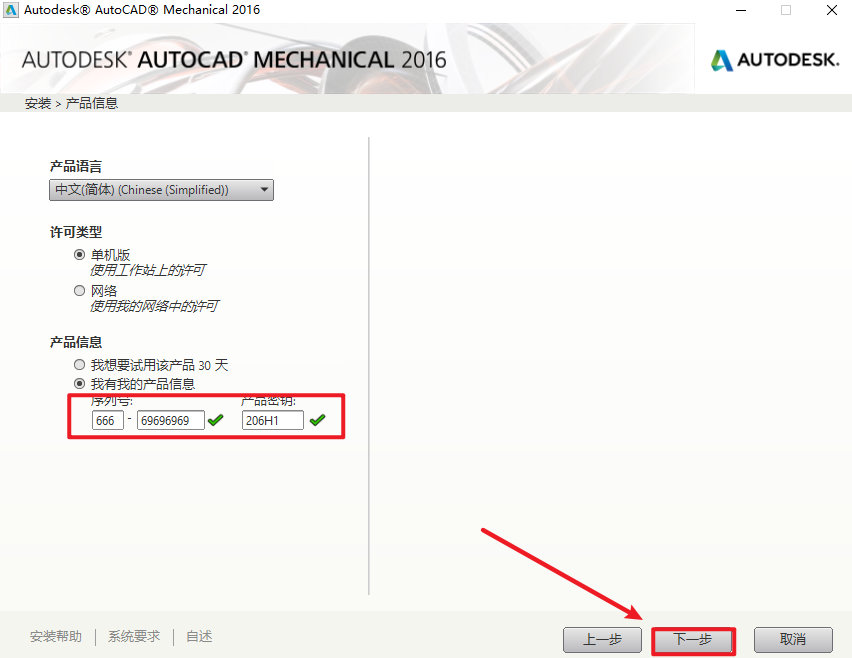
Task: Open the 系统要求 link
Action: (x=134, y=636)
